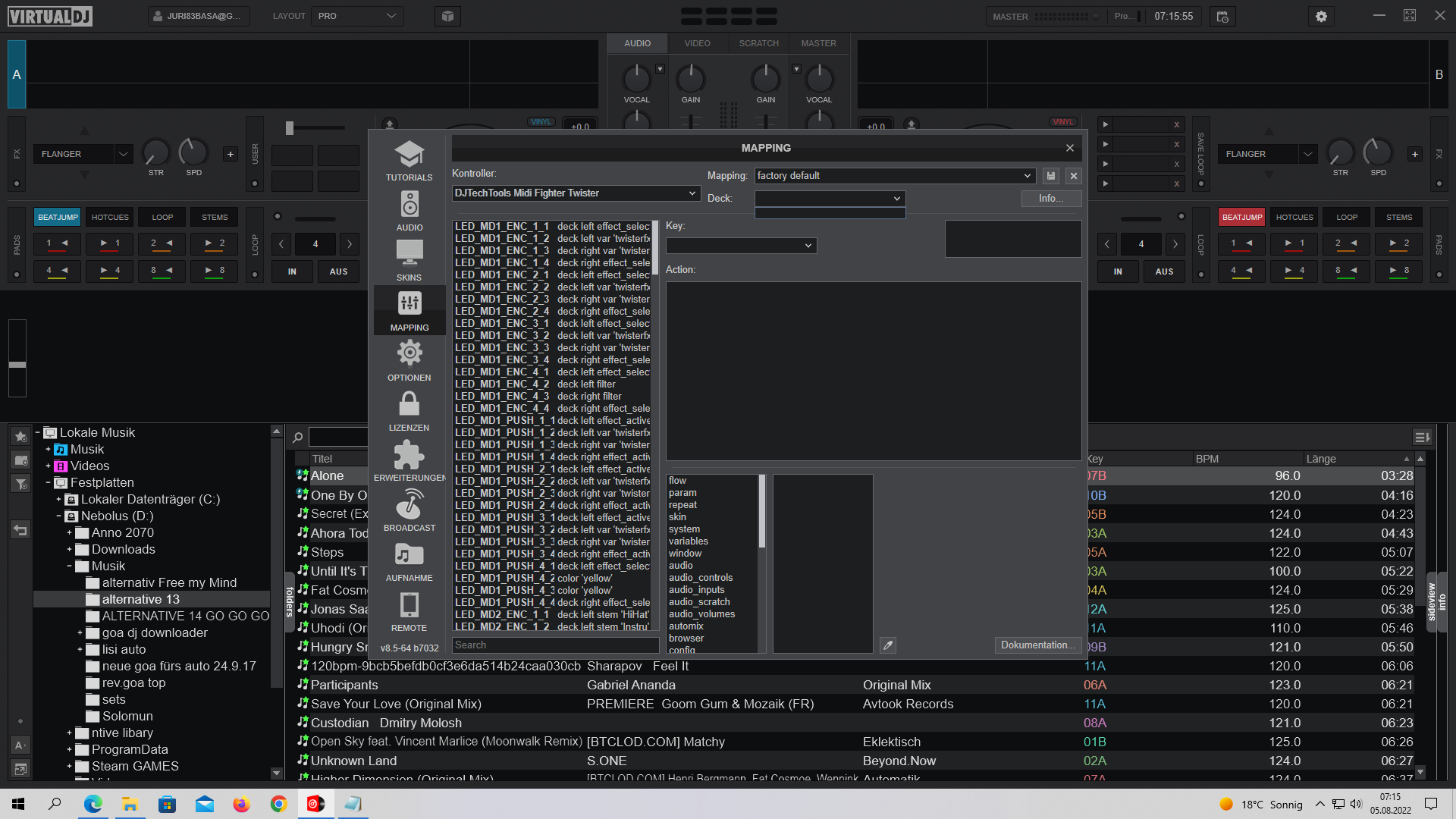Expand the Lokaler Datenträger (C:) node
Image resolution: width=1456 pixels, height=819 pixels.
(58, 500)
